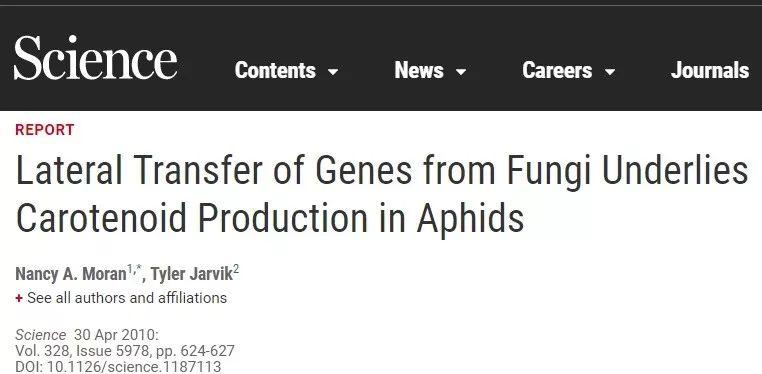Click the plus icon beside author affiliations
The height and width of the screenshot is (374, 762).
pos(19,298)
